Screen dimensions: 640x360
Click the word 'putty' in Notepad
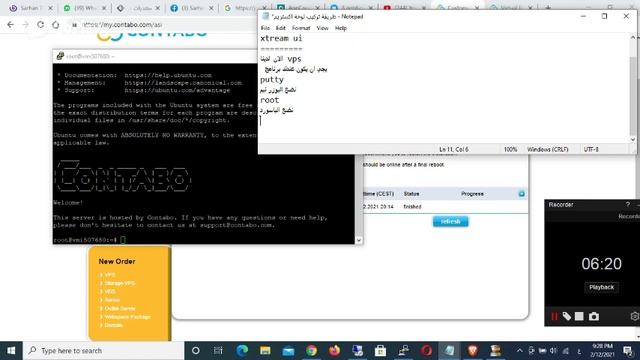click(272, 80)
